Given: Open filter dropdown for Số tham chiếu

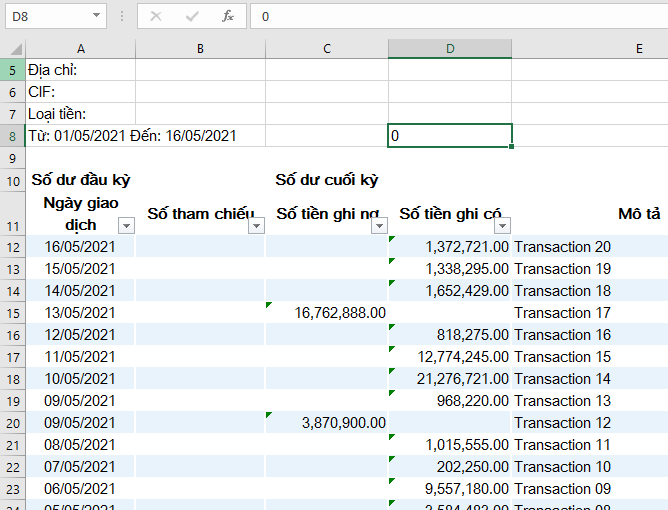Looking at the screenshot, I should click(x=256, y=226).
